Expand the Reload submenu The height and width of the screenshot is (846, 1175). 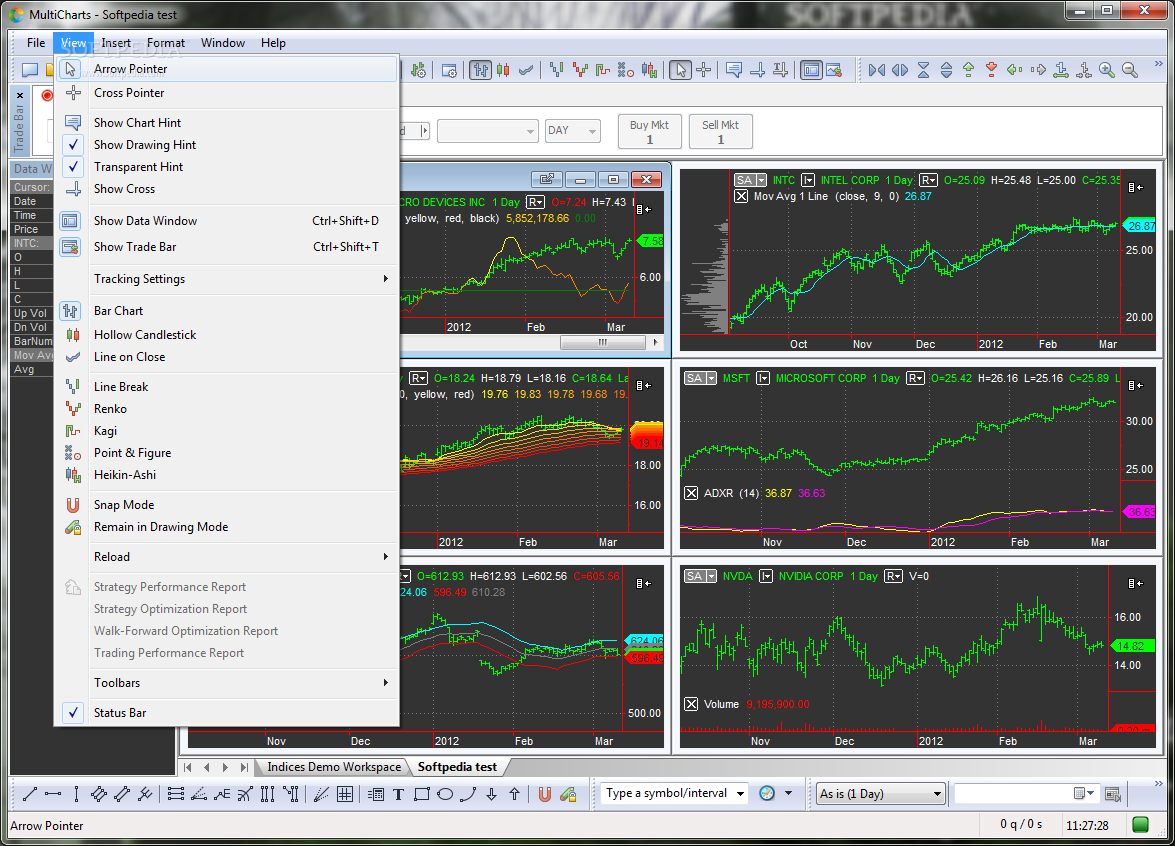(226, 557)
